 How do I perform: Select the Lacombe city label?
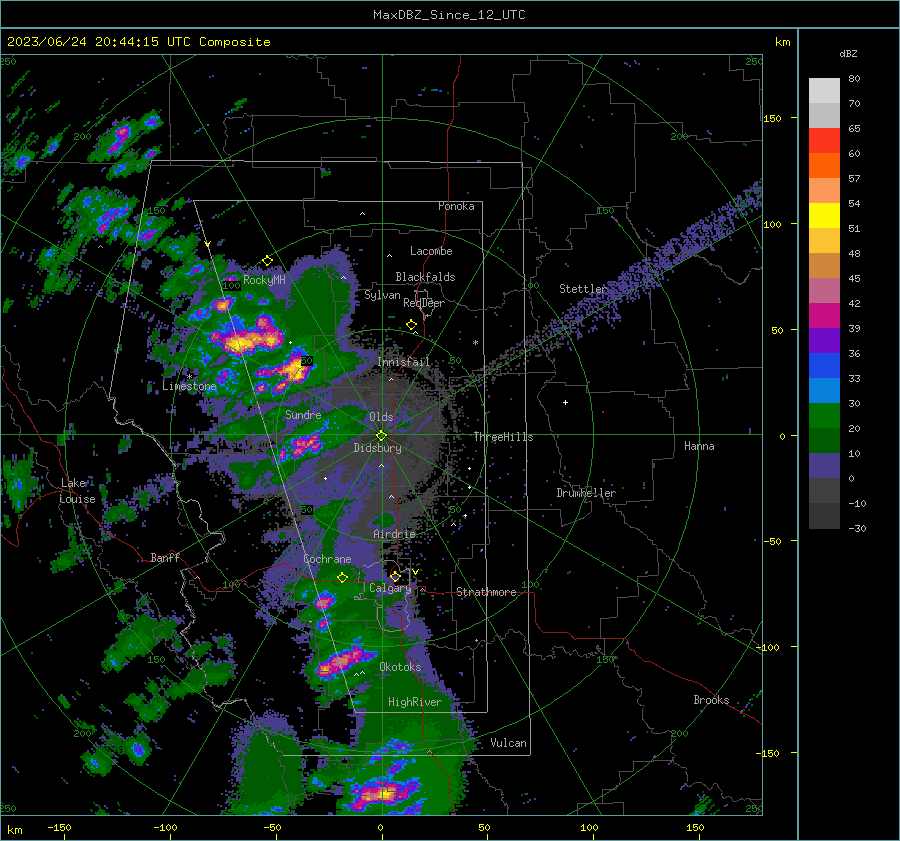[431, 251]
